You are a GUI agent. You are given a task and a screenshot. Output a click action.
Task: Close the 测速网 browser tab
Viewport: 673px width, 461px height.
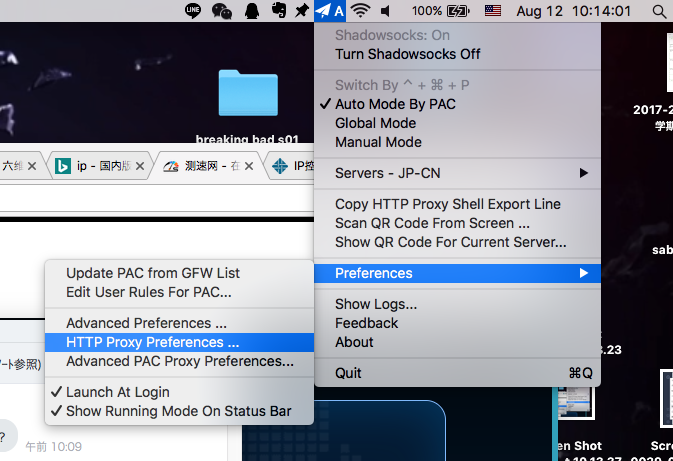click(x=249, y=166)
